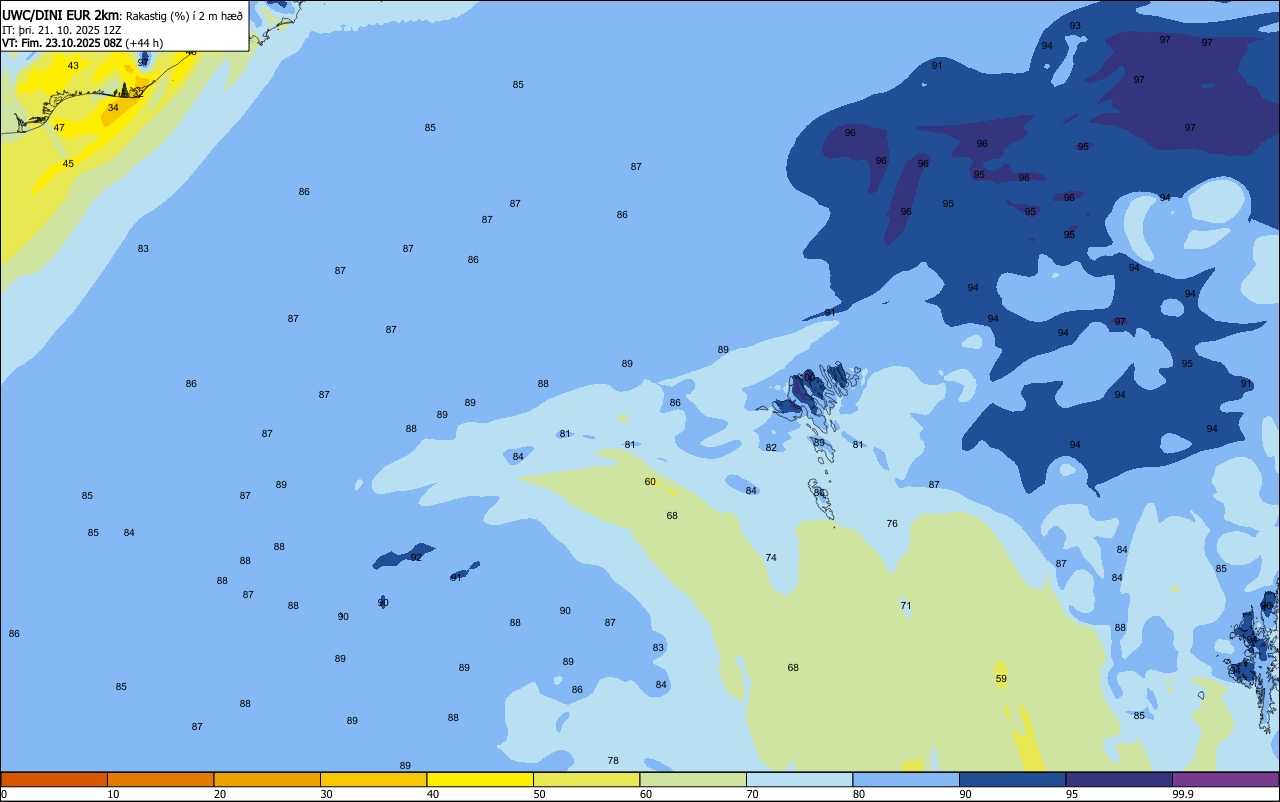
Task: Click the '99.9' legend tick label
Action: click(x=1183, y=794)
